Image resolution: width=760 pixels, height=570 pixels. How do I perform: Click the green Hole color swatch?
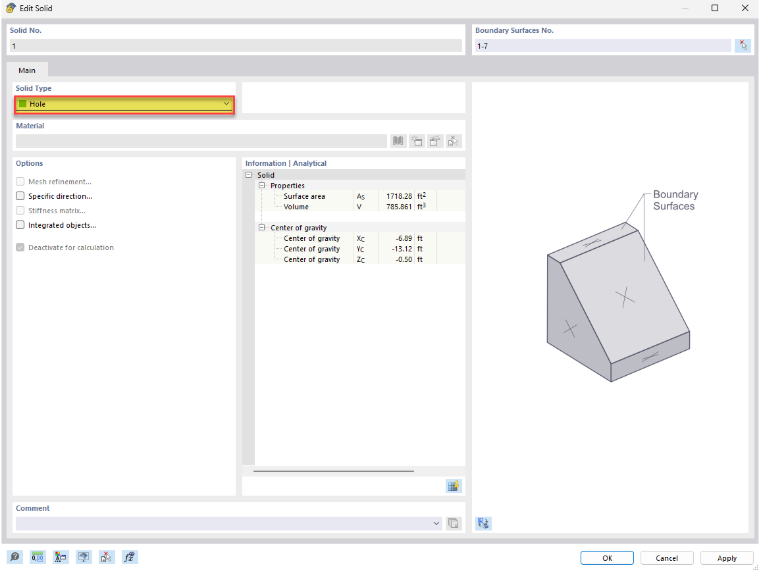point(22,104)
